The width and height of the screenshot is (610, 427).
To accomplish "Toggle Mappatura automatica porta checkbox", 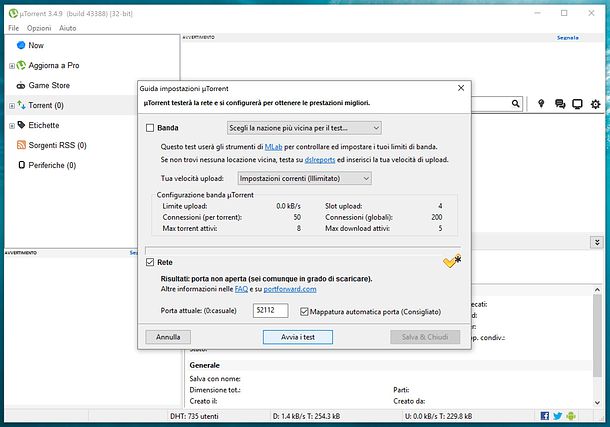I will pyautogui.click(x=304, y=311).
